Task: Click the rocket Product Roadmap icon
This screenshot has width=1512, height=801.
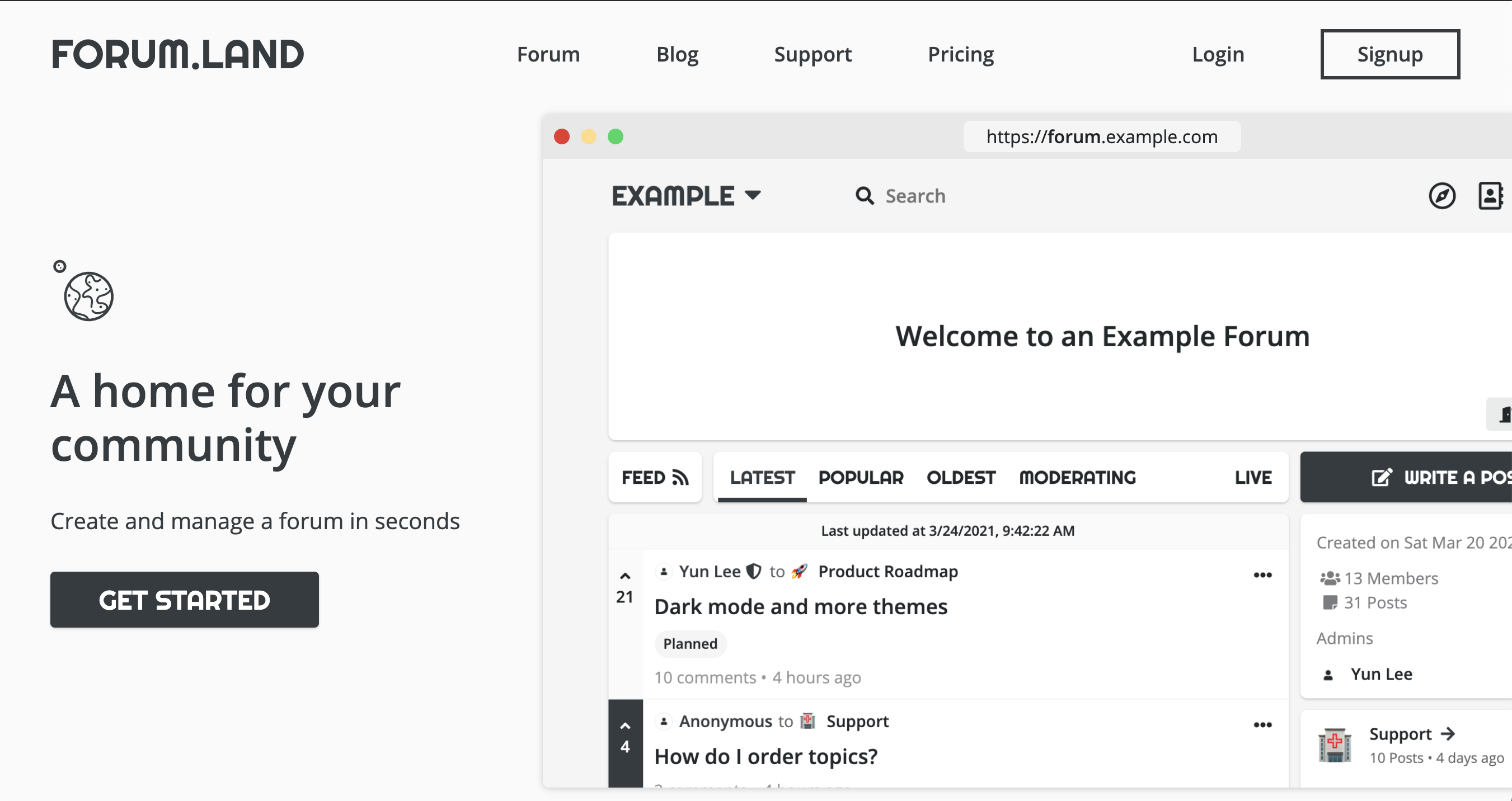Action: [x=800, y=572]
